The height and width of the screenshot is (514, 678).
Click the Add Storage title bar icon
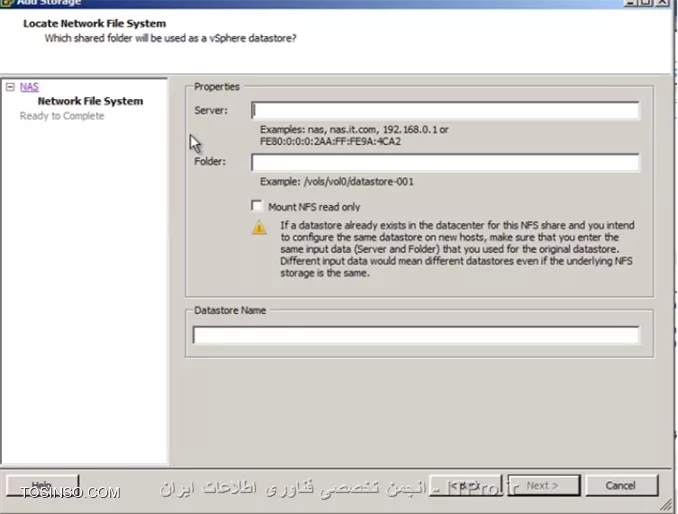(x=6, y=3)
